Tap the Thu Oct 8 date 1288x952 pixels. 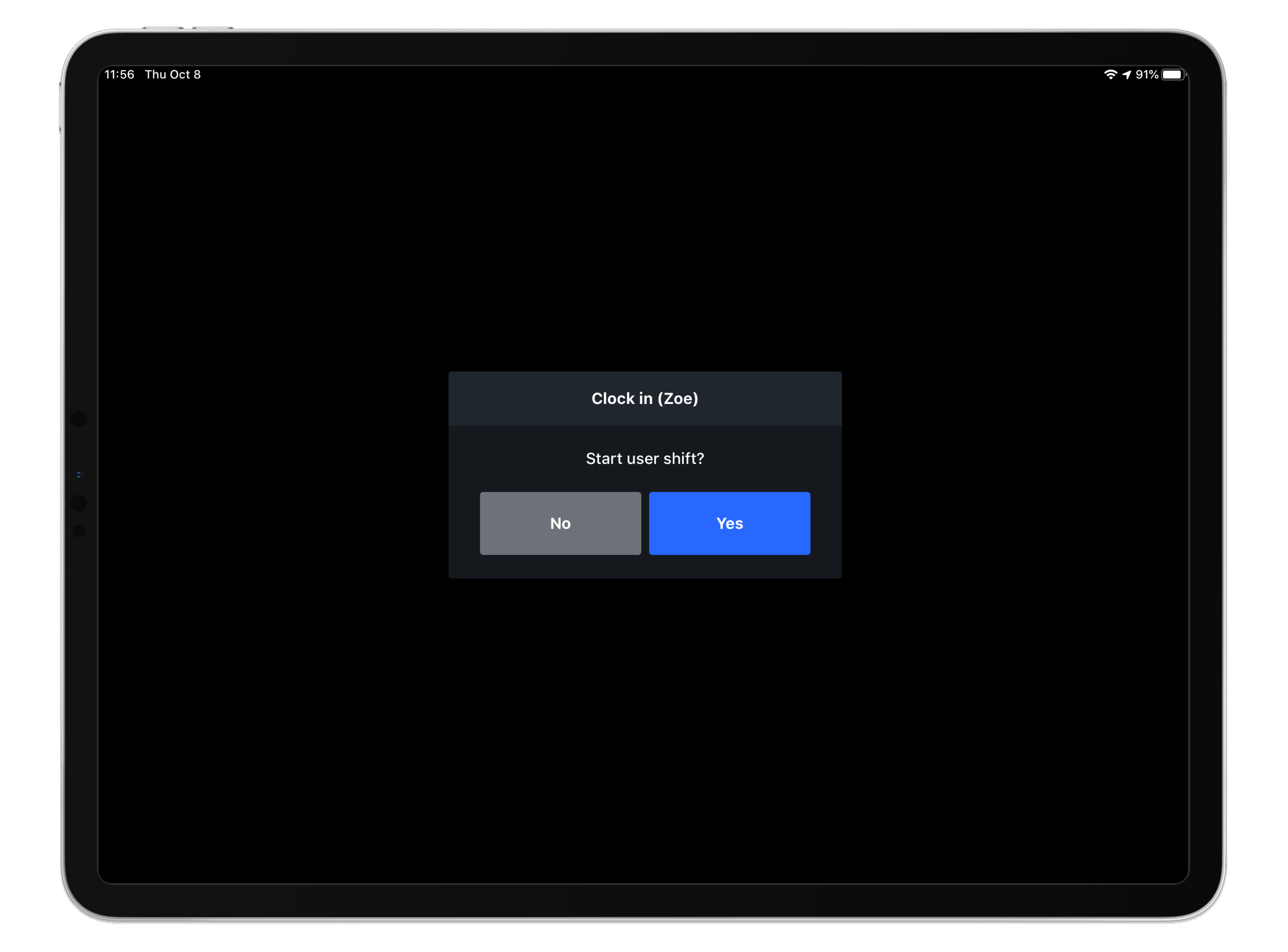[x=173, y=74]
